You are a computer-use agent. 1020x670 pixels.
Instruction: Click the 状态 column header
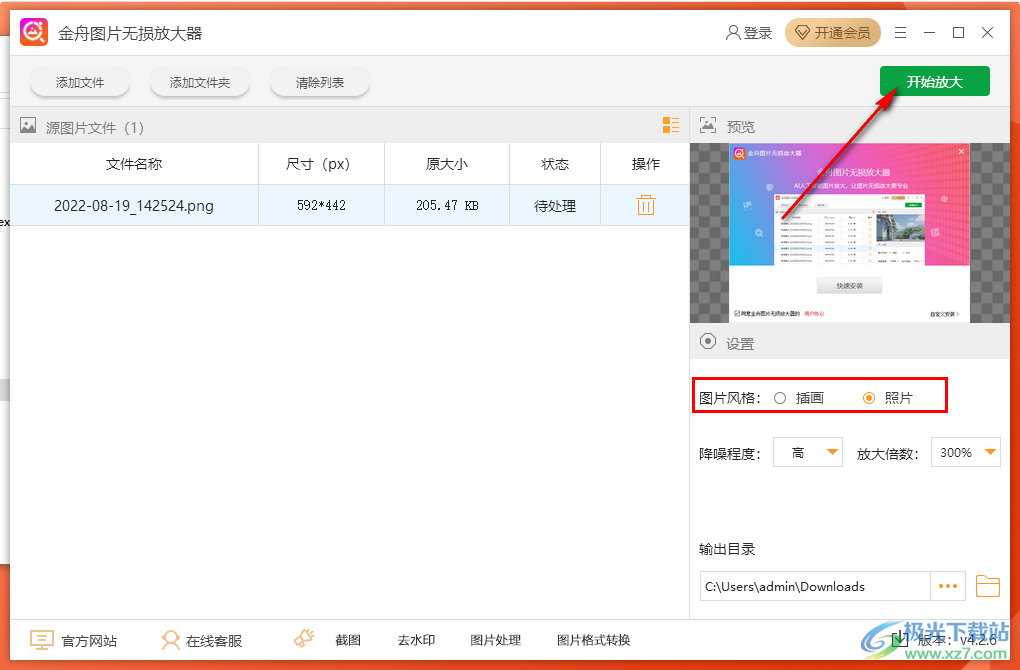[x=555, y=164]
